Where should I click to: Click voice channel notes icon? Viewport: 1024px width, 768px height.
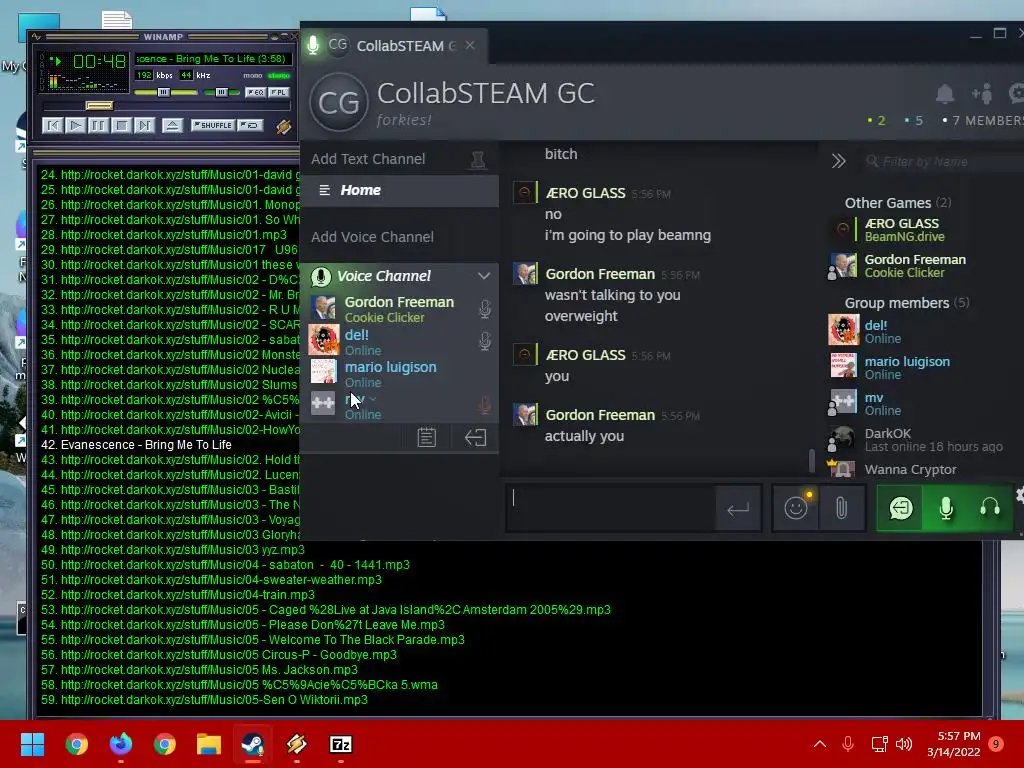point(426,437)
